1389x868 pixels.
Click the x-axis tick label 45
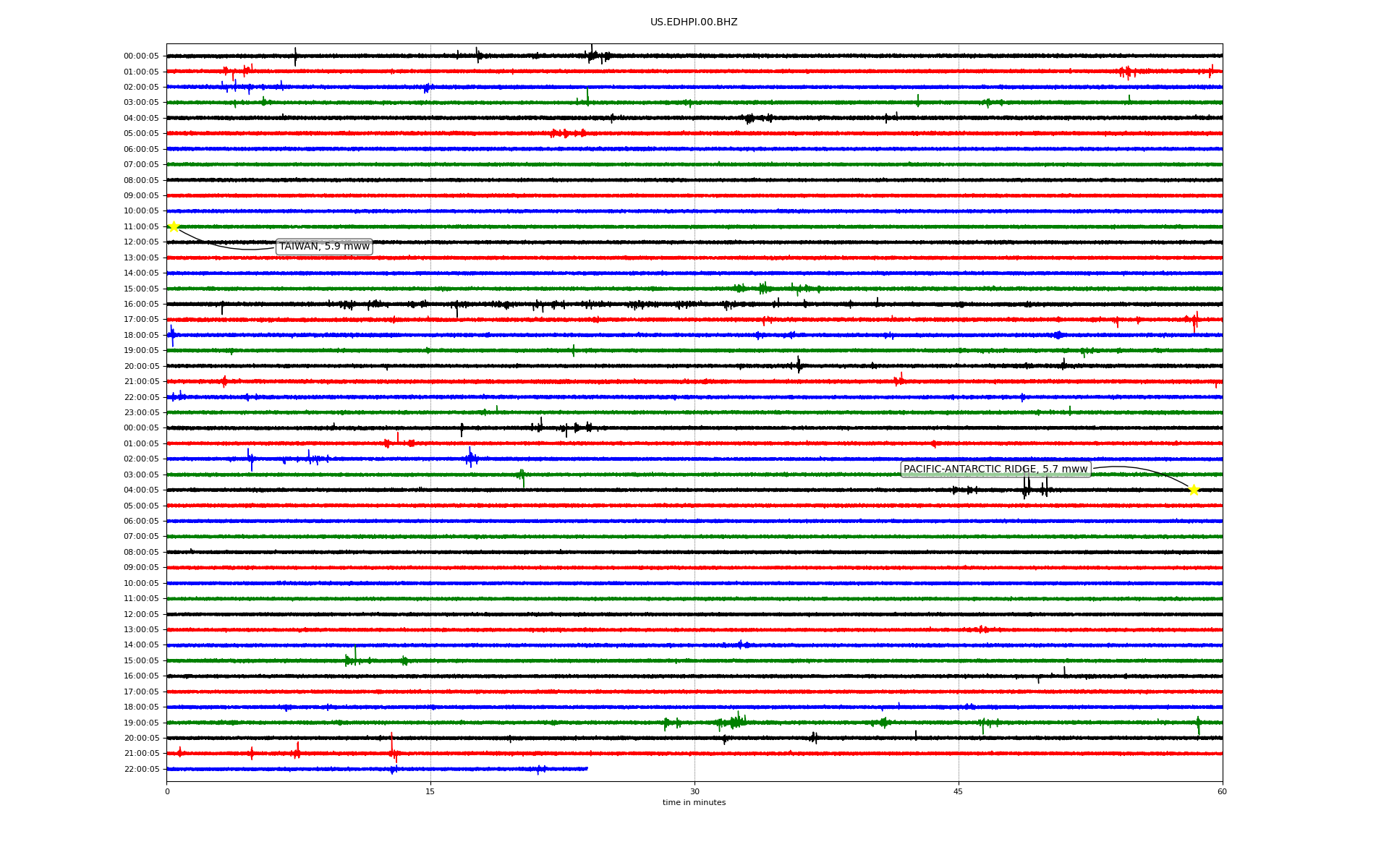(x=959, y=791)
